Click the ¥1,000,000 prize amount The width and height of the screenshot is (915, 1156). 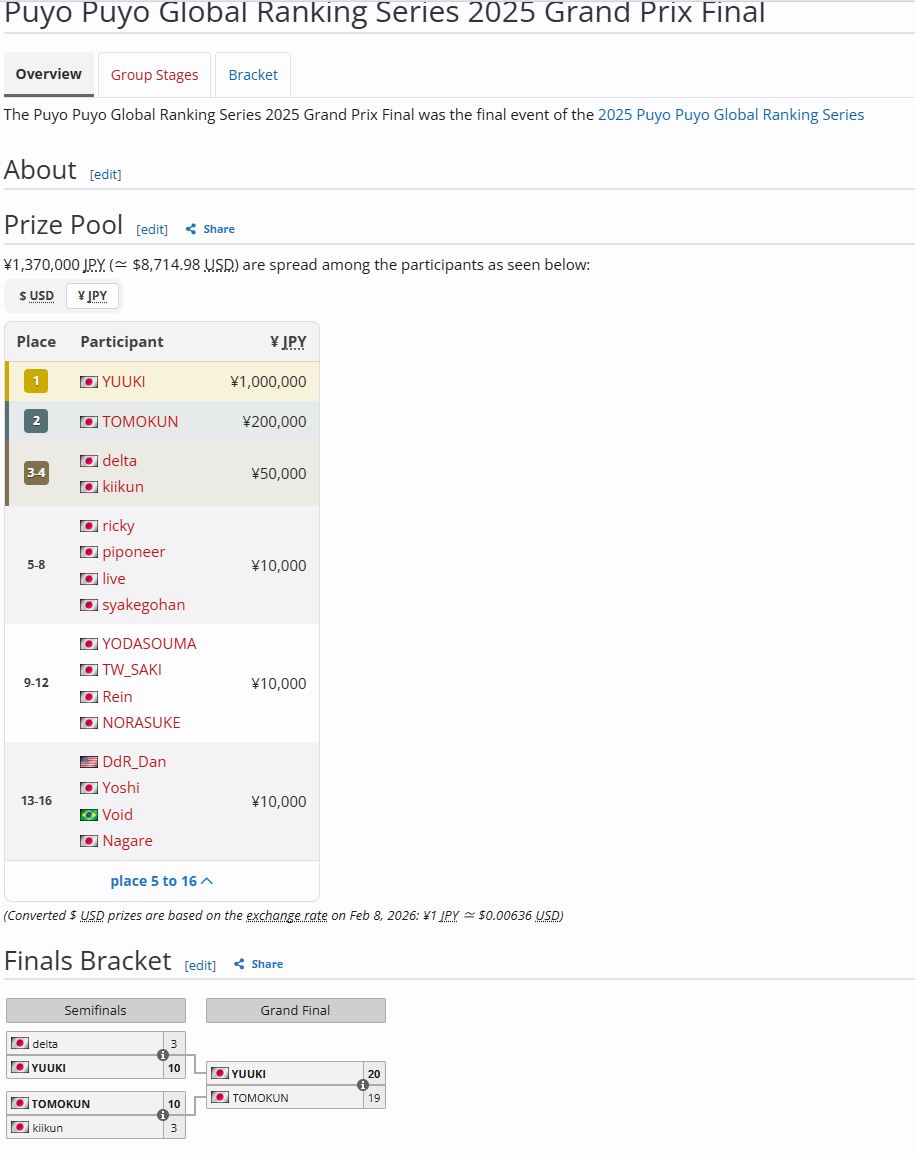coord(268,382)
